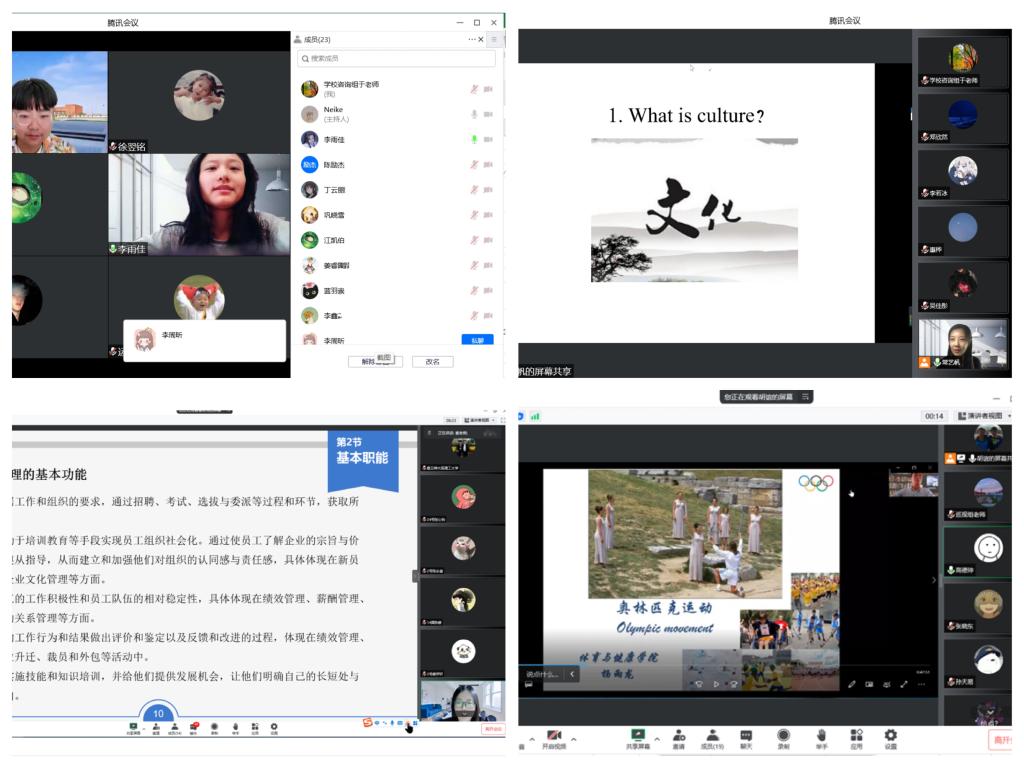Expand the arrow next to 共享屏幕
The height and width of the screenshot is (768, 1024).
pyautogui.click(x=657, y=739)
